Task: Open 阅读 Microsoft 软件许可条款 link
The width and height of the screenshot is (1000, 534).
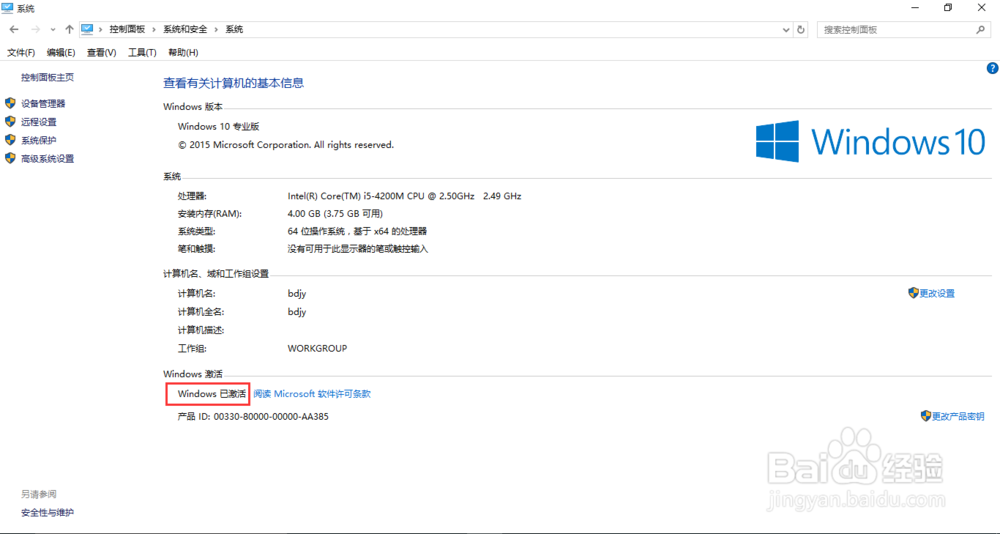Action: tap(312, 394)
